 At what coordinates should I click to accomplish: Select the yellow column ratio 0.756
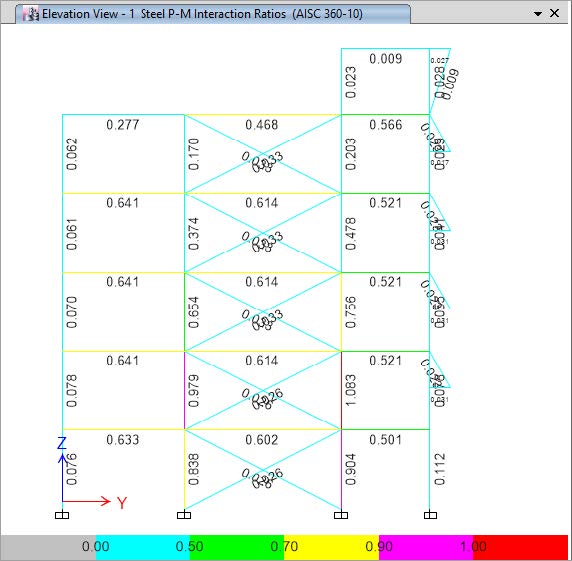[351, 312]
